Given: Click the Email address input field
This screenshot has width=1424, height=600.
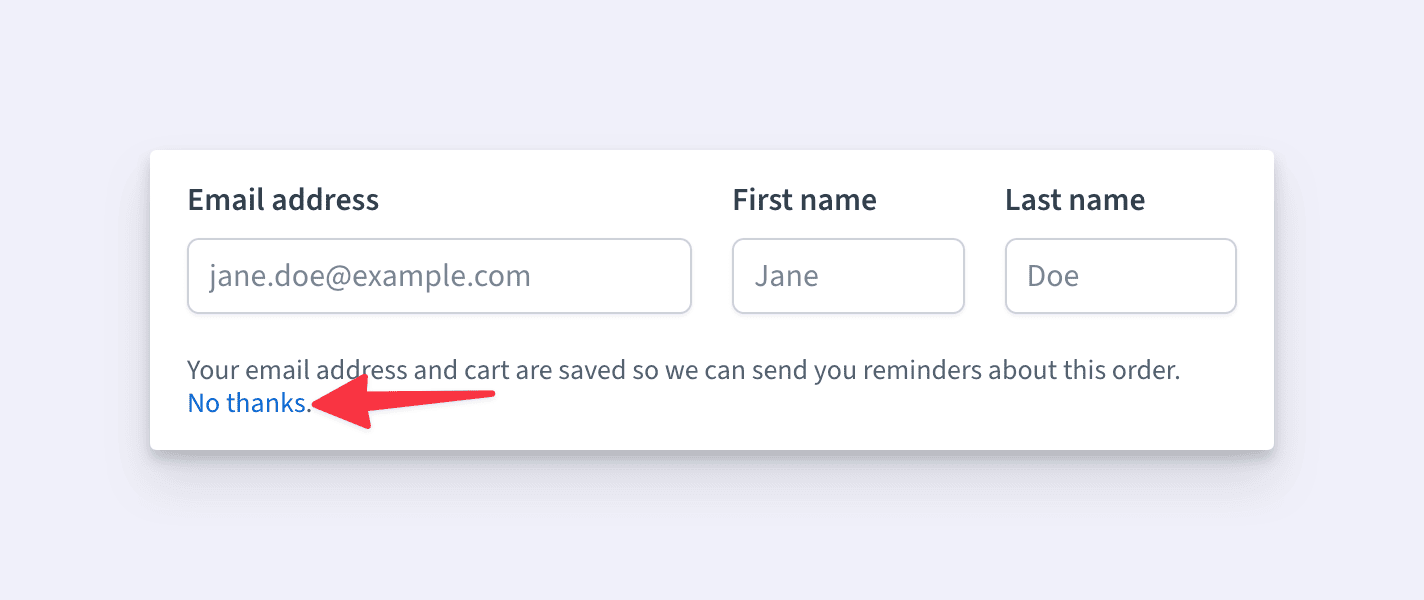Looking at the screenshot, I should [x=439, y=276].
